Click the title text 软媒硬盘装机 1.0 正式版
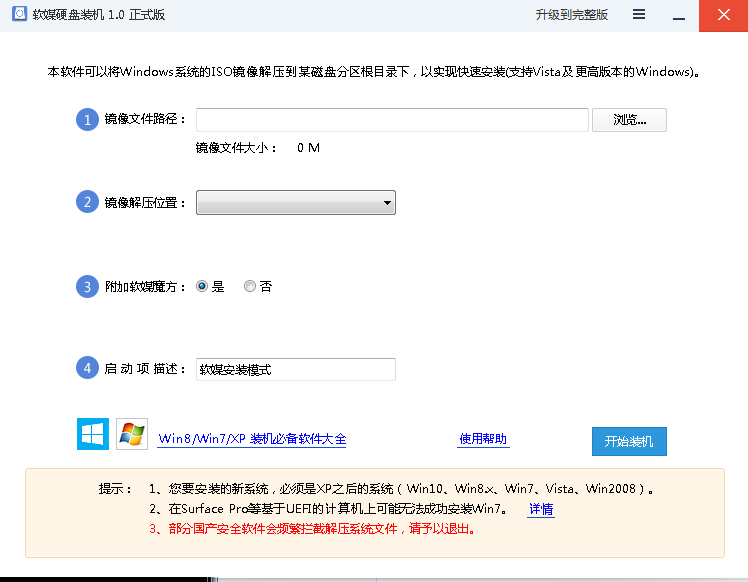The width and height of the screenshot is (748, 582). pyautogui.click(x=99, y=15)
